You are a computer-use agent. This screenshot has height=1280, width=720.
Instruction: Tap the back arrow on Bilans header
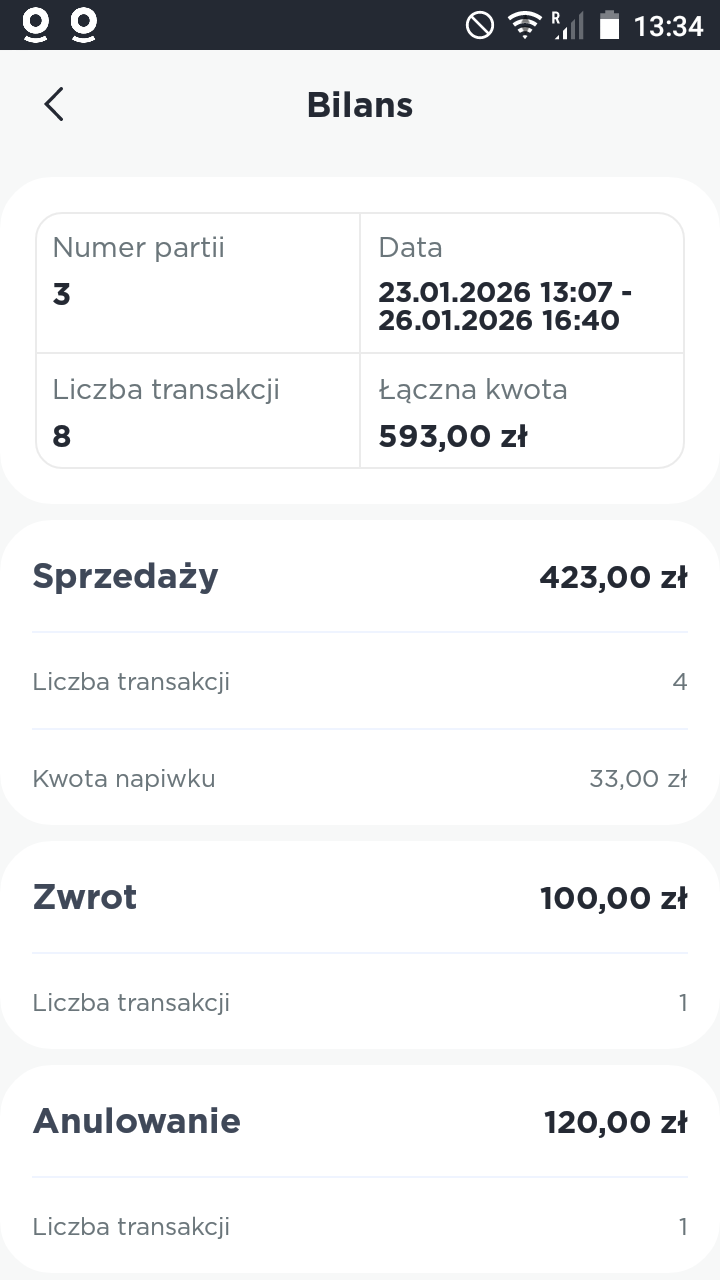pyautogui.click(x=54, y=104)
